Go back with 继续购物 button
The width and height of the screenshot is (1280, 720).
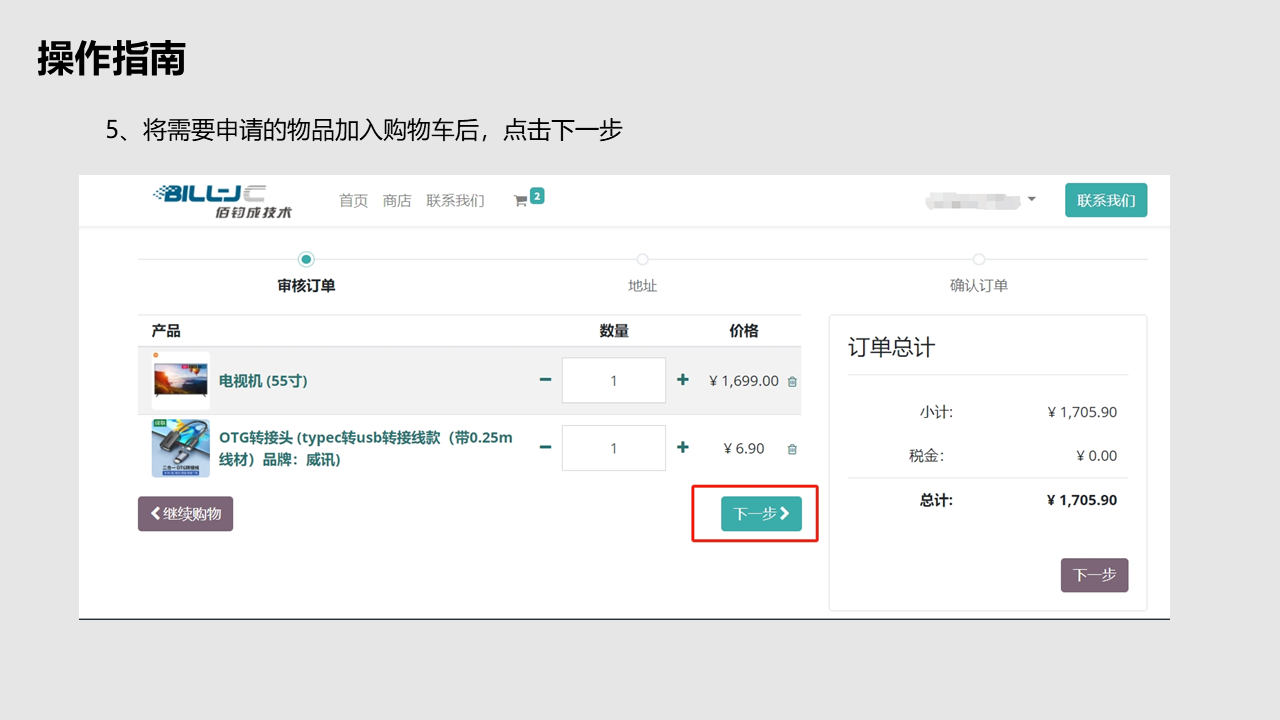point(185,513)
